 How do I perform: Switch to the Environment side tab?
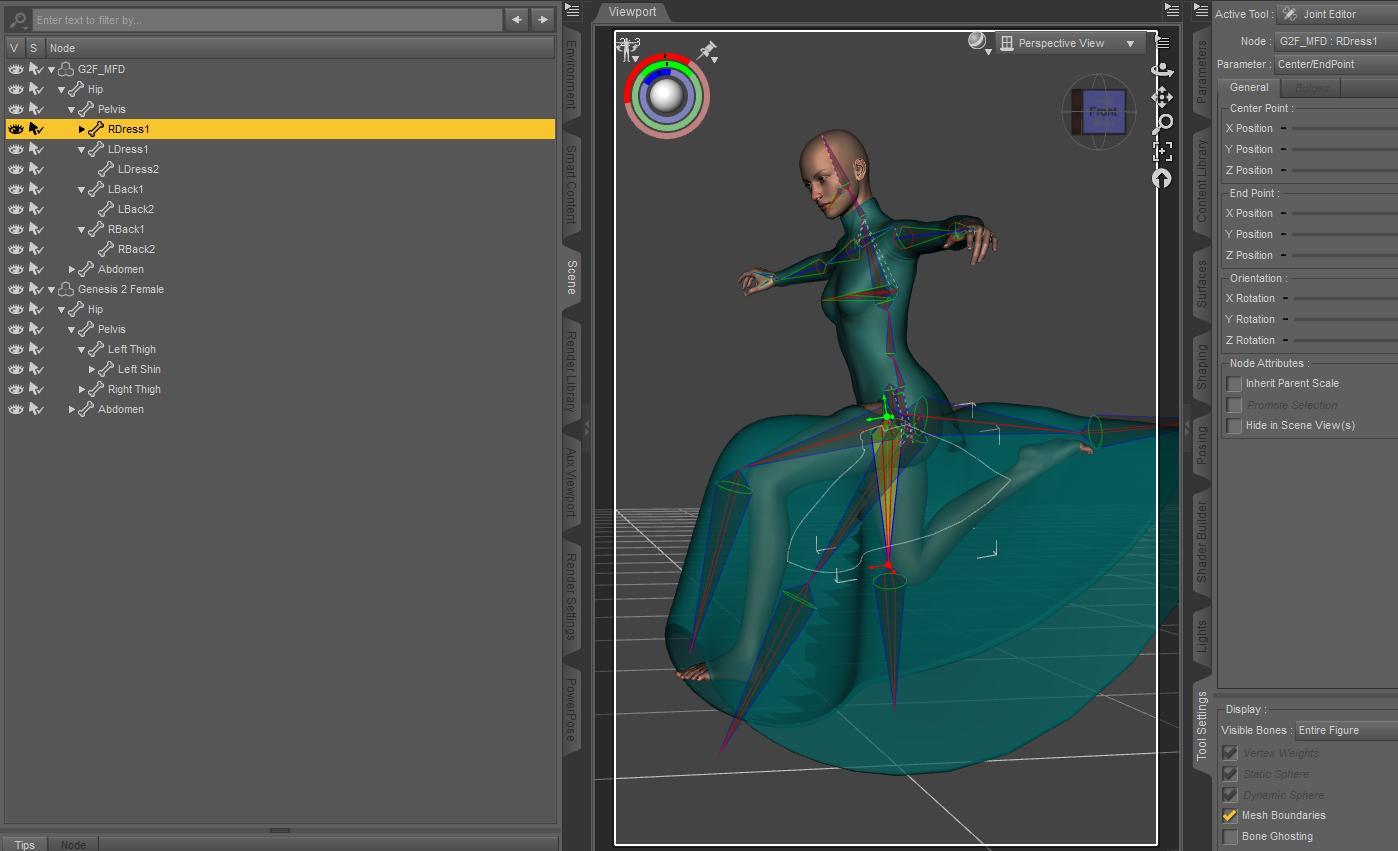[x=572, y=75]
